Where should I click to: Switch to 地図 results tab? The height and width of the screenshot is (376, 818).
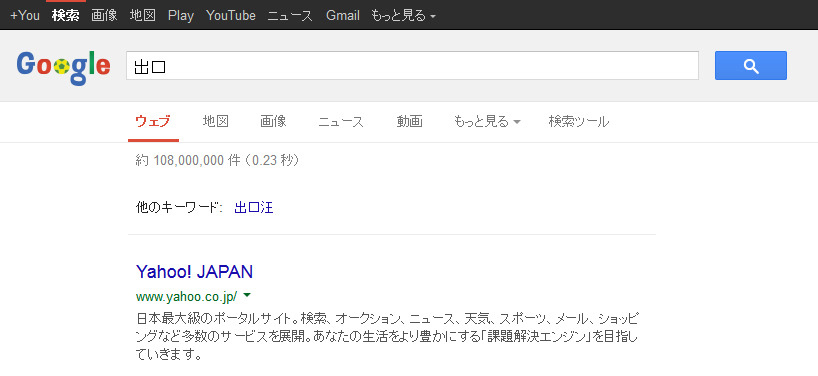coord(216,122)
